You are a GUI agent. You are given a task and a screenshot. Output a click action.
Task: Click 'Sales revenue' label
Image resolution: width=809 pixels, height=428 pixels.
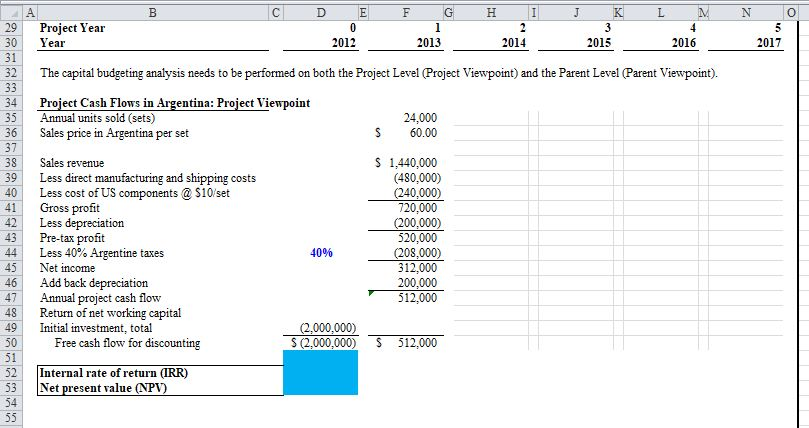[x=72, y=163]
